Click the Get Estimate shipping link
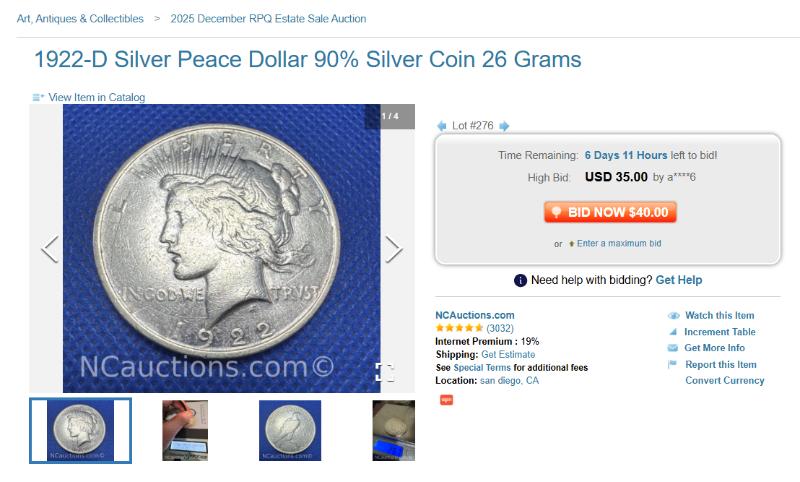This screenshot has height=482, width=800. tap(508, 354)
